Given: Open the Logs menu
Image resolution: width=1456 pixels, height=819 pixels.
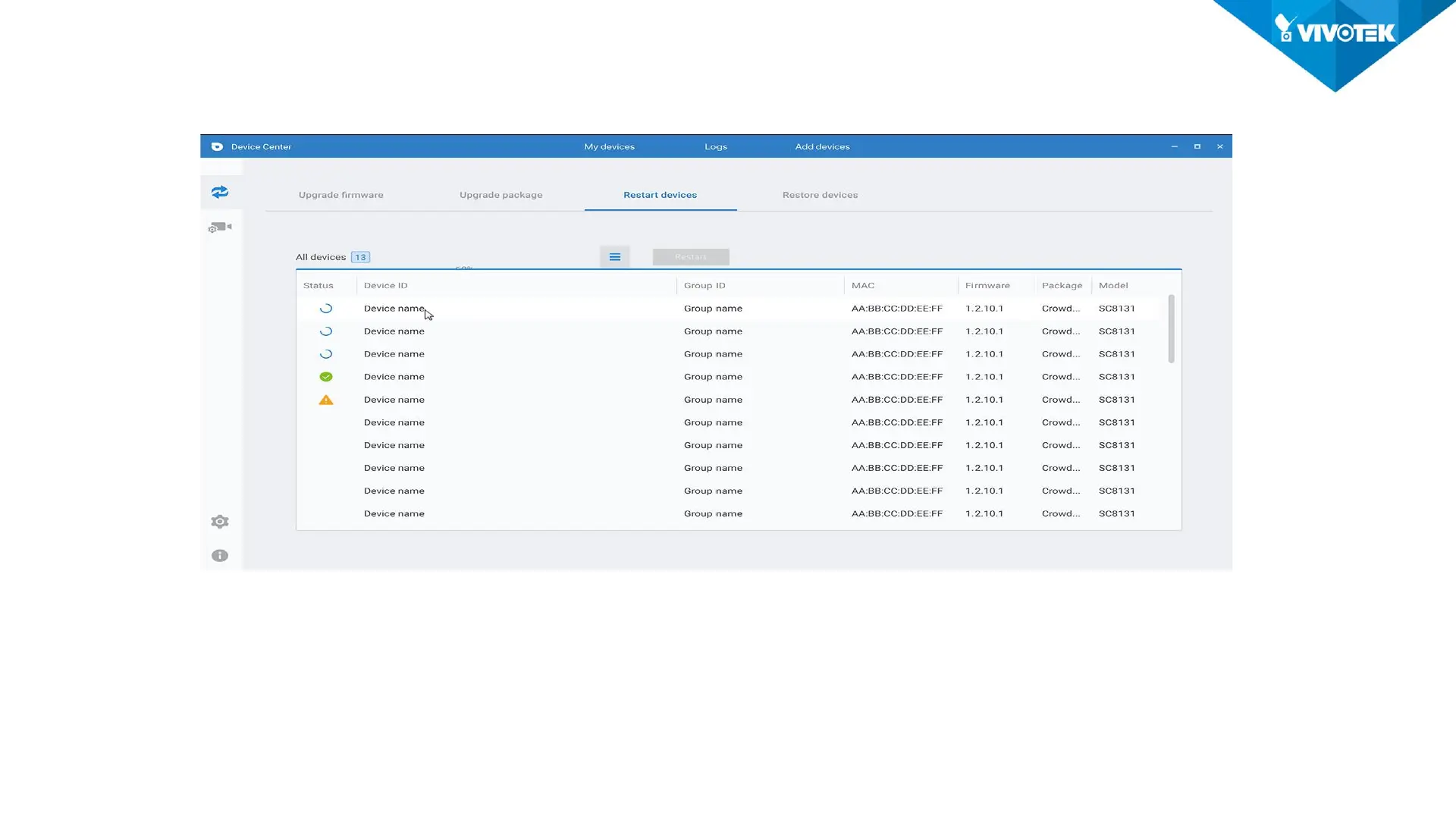Looking at the screenshot, I should pos(716,146).
